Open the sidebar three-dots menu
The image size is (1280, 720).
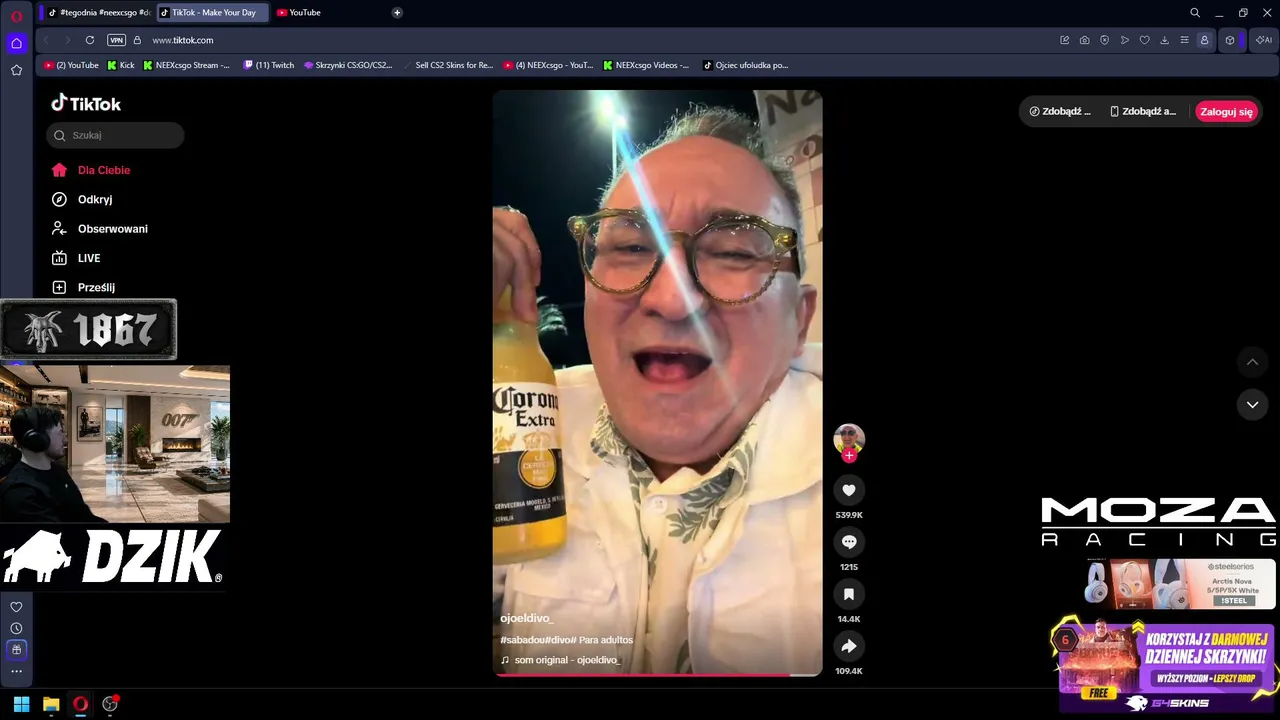pyautogui.click(x=16, y=671)
